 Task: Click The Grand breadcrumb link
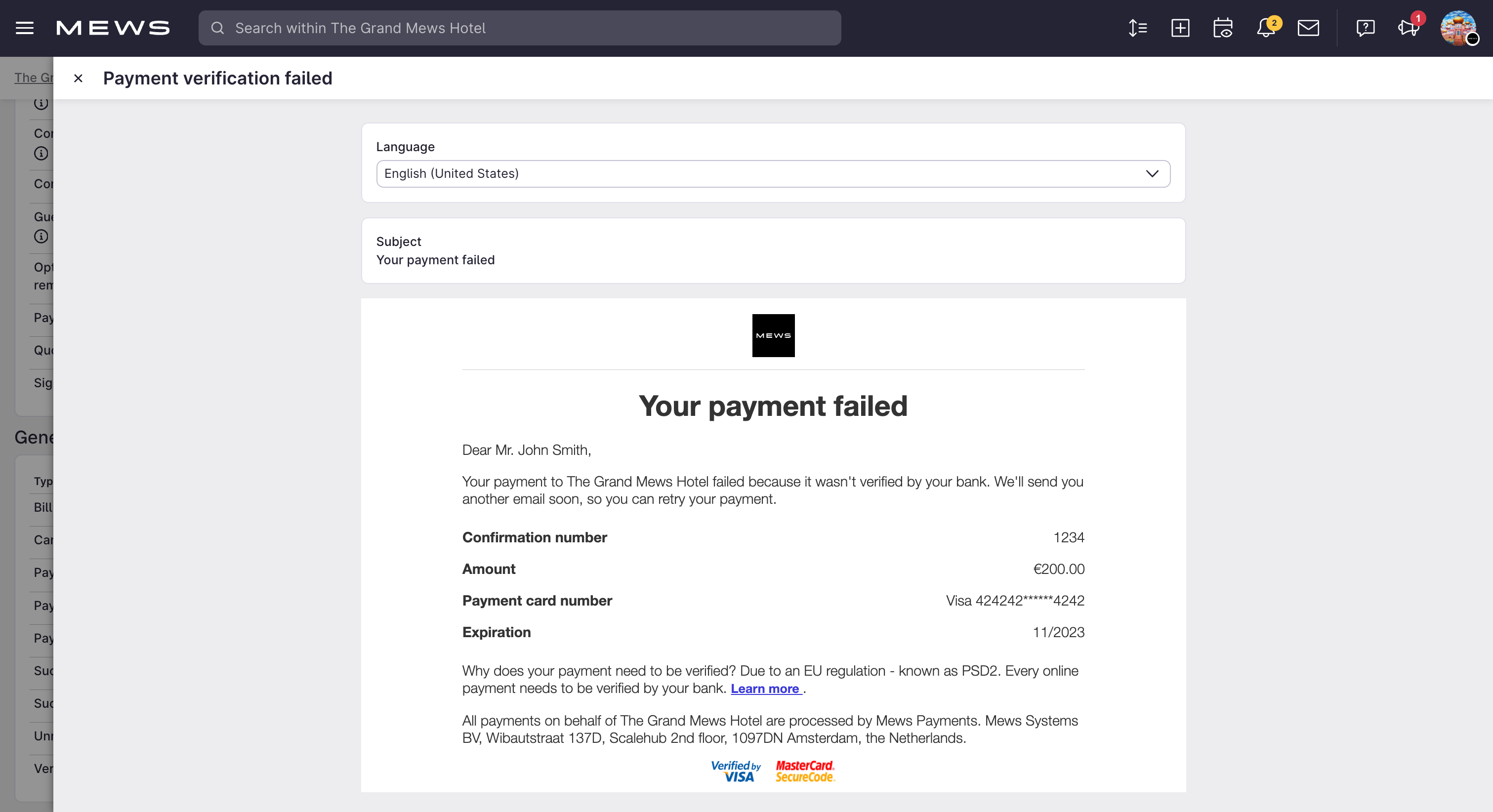(34, 78)
